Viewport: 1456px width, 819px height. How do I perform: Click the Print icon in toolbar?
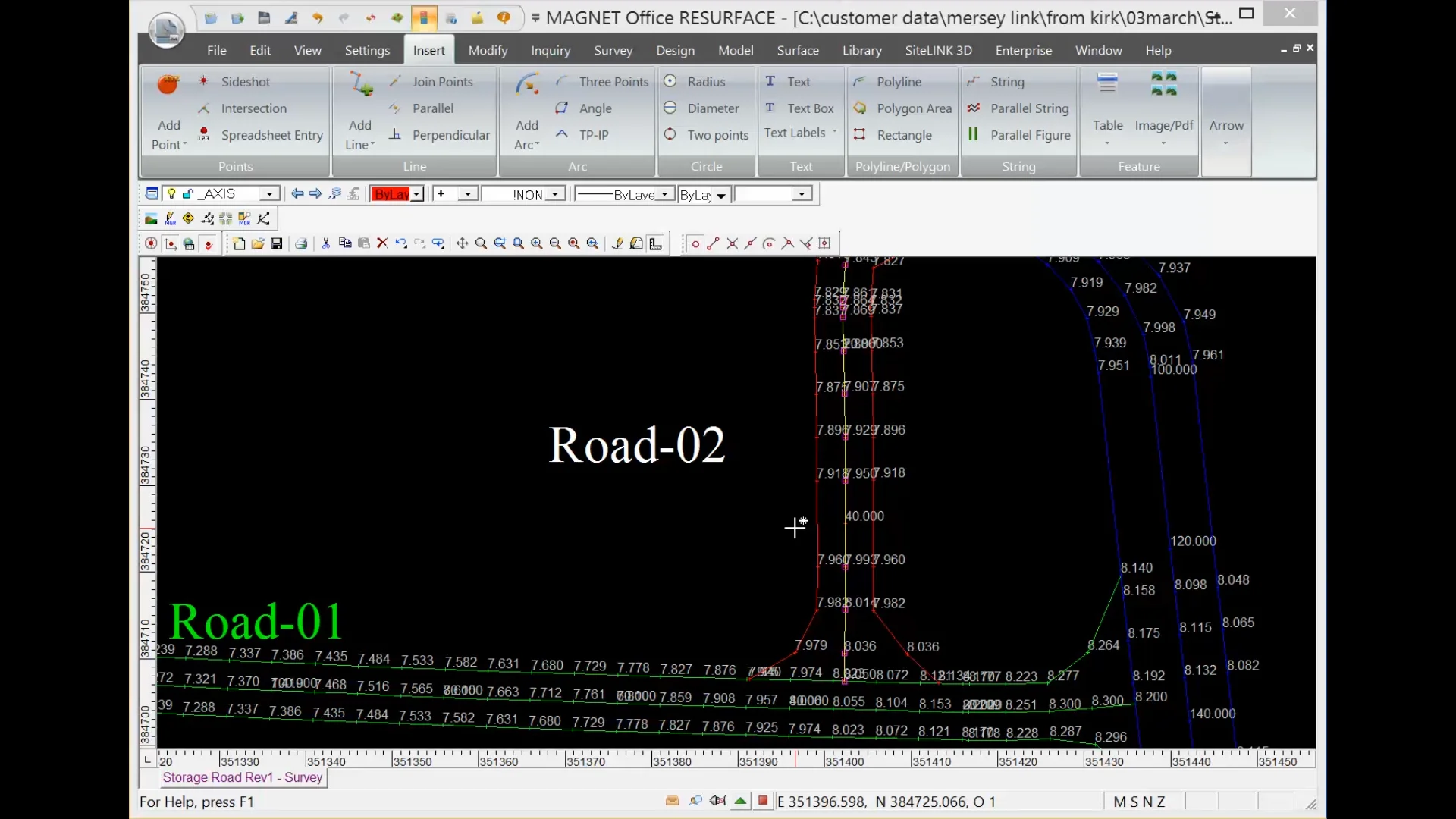[301, 243]
